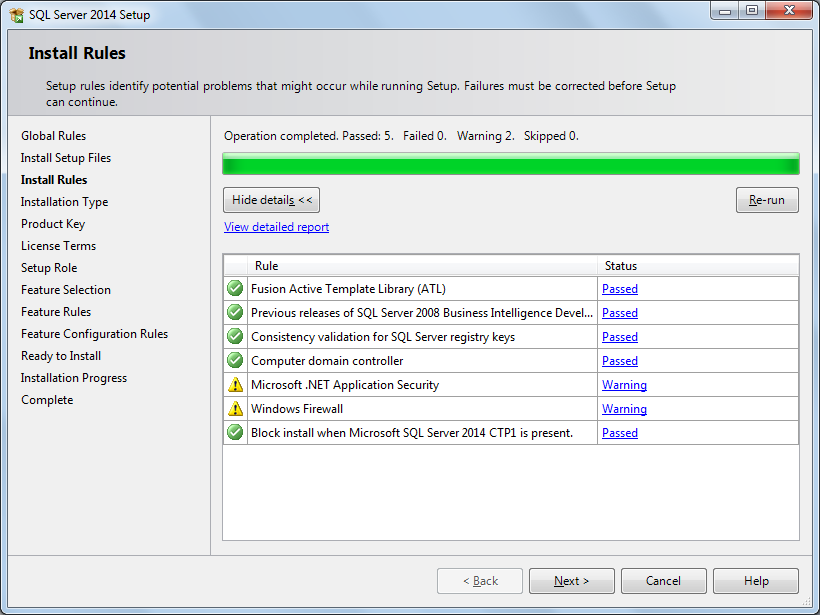Click warning icon for .NET Application Security
The width and height of the screenshot is (820, 615).
pos(235,385)
